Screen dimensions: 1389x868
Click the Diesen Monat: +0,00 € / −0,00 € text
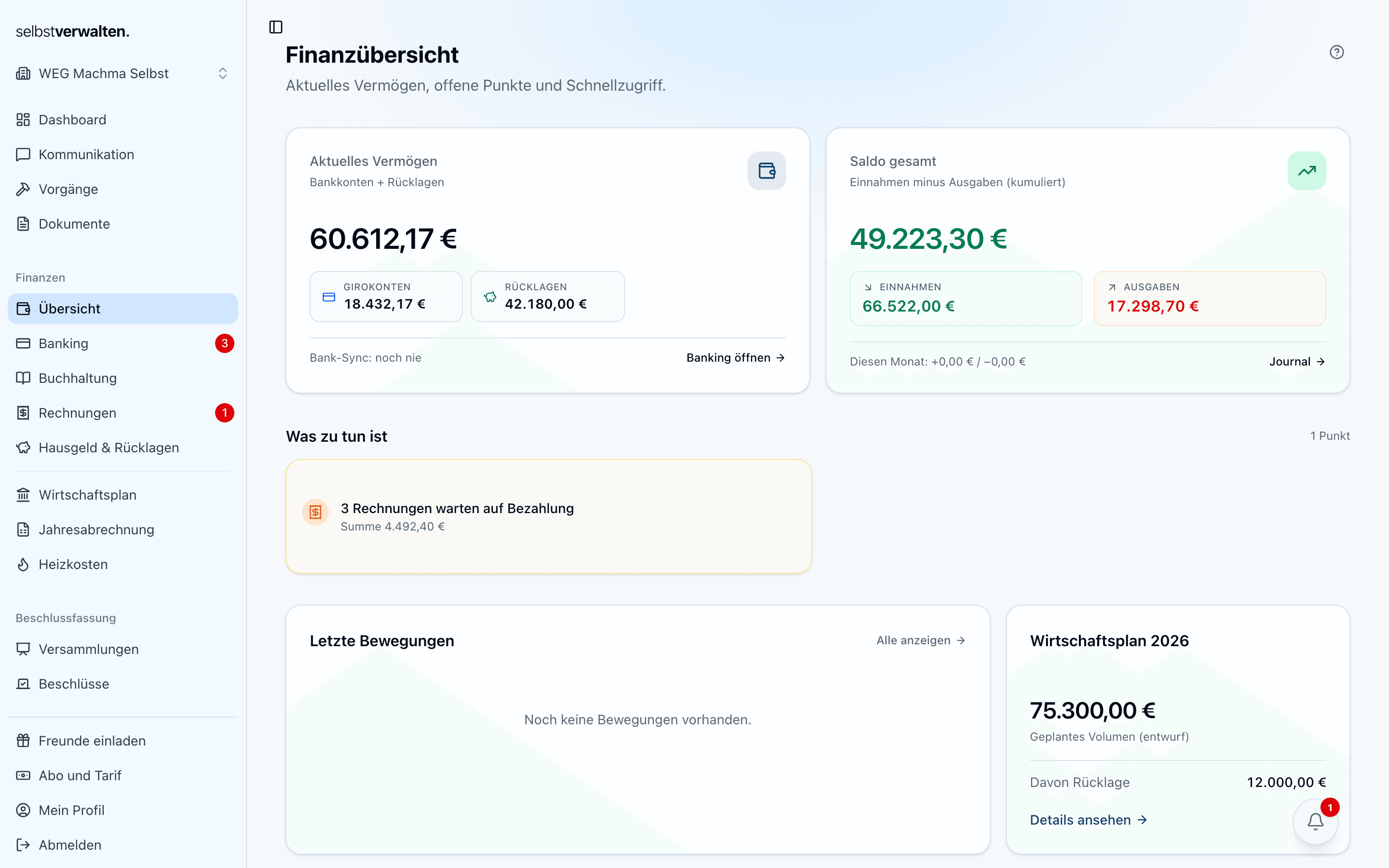point(938,362)
